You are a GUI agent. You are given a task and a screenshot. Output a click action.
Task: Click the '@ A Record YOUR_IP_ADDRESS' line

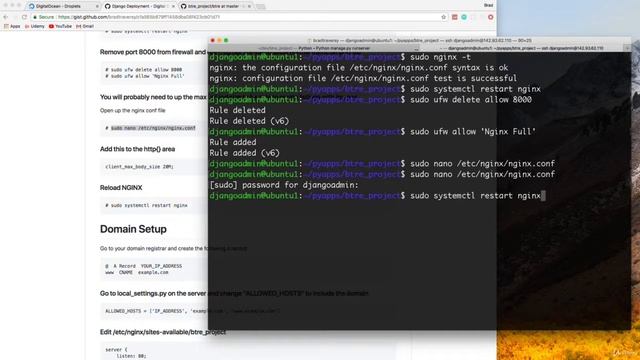click(144, 266)
